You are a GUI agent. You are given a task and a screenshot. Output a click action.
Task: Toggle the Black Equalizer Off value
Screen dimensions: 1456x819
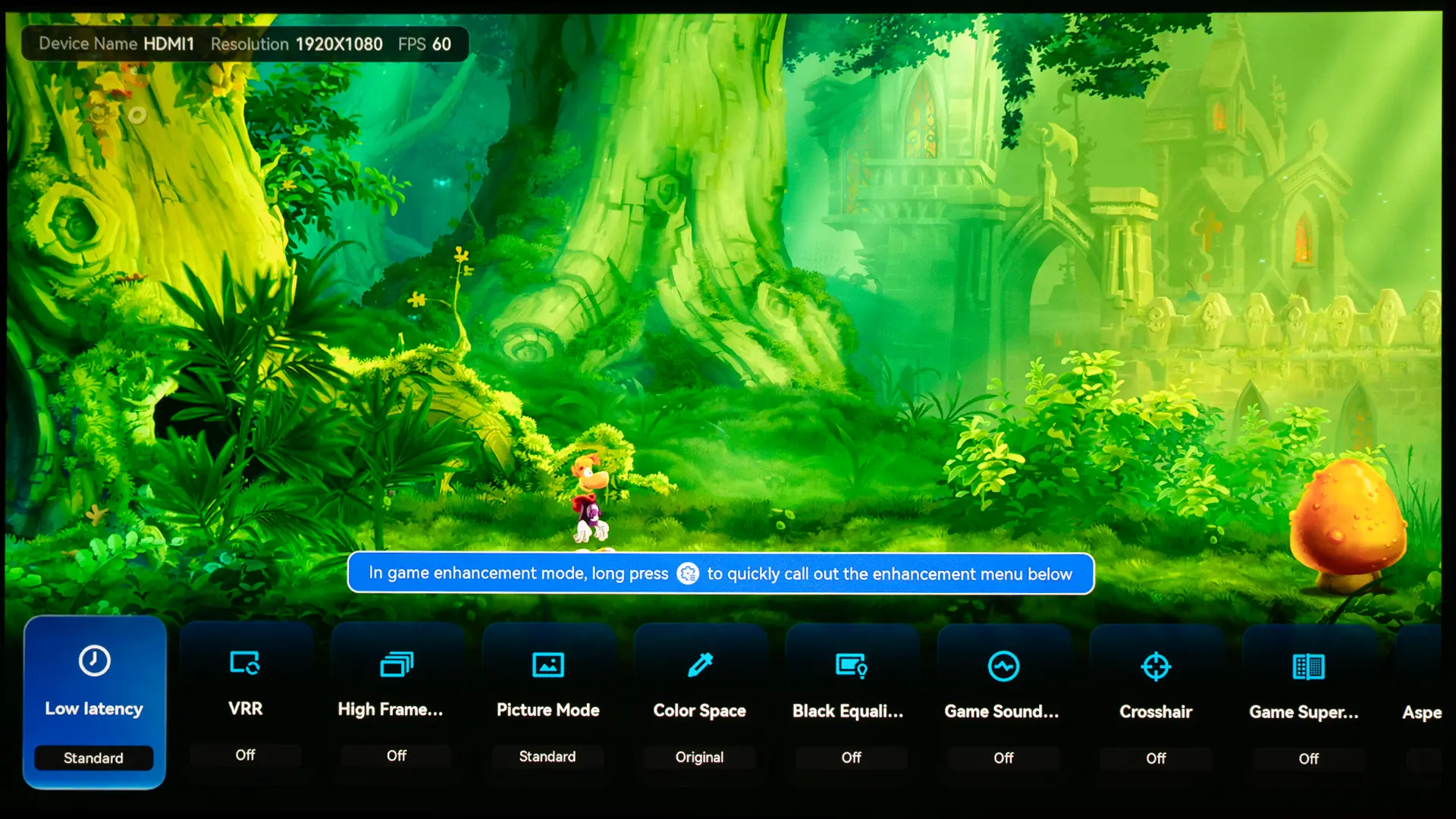(x=851, y=758)
